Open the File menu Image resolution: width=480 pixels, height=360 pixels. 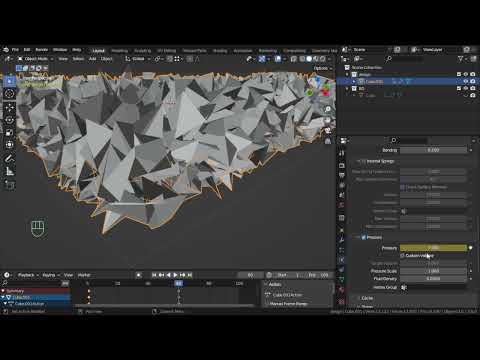[15, 50]
